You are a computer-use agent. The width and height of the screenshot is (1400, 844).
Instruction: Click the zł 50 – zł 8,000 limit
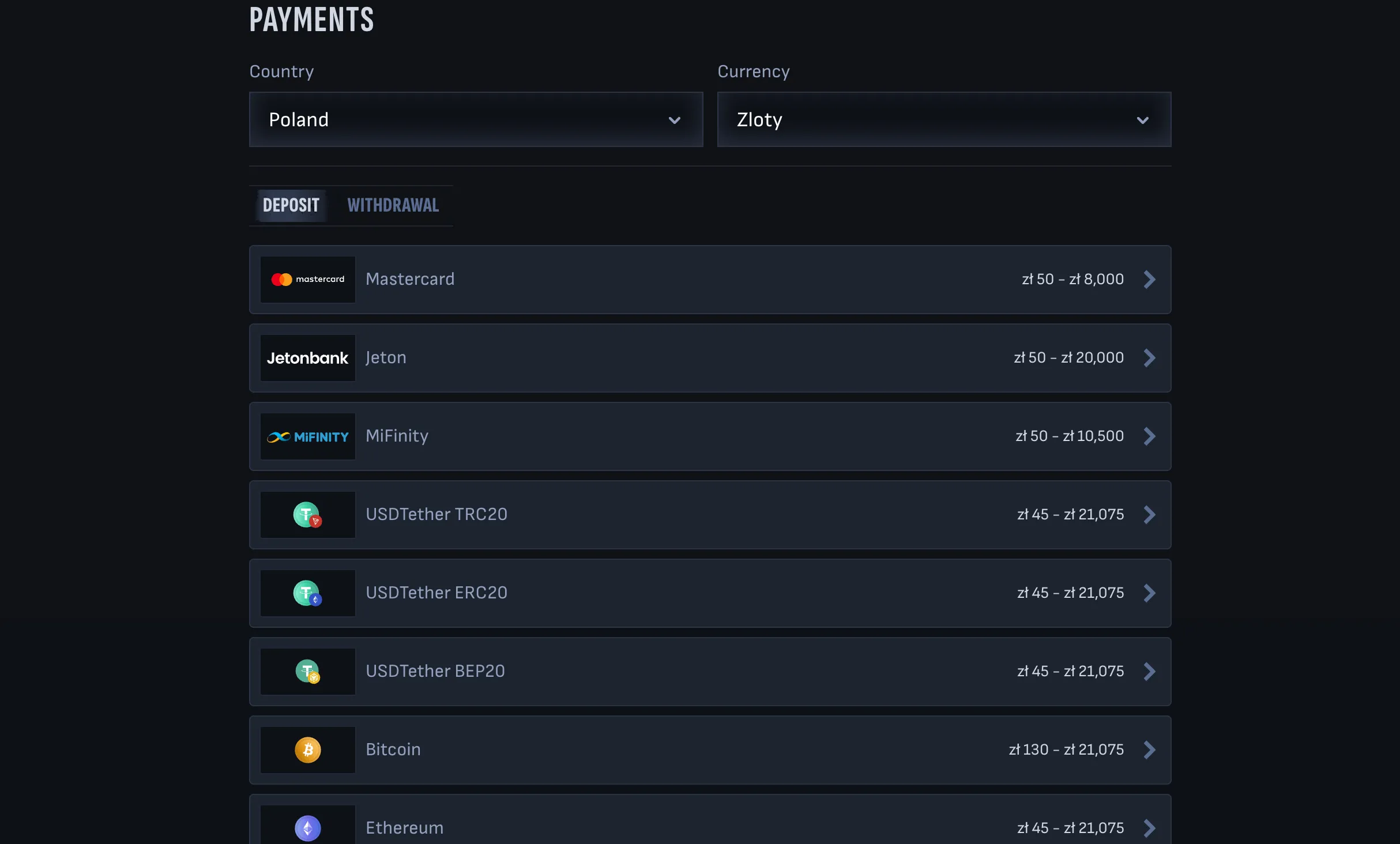click(1072, 280)
